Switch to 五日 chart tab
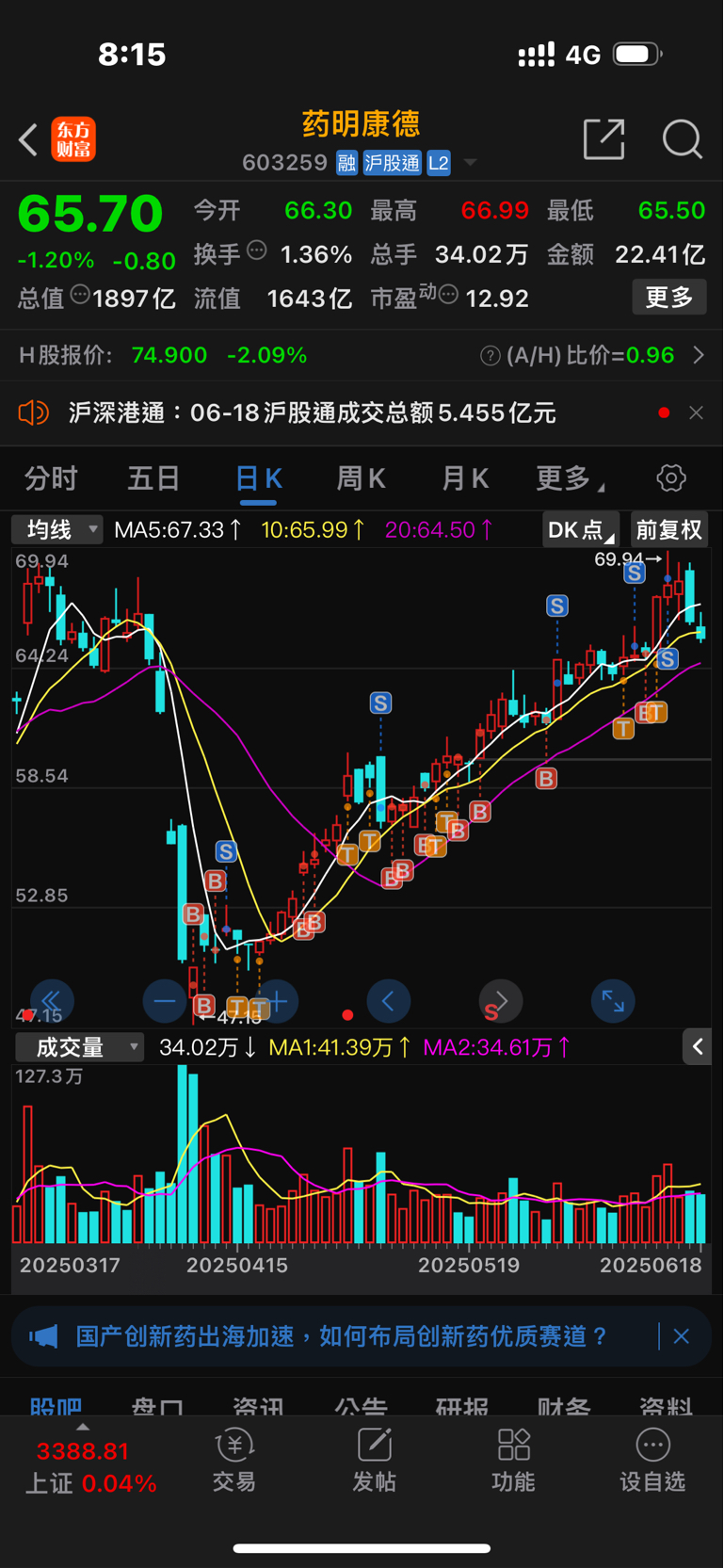 tap(153, 478)
